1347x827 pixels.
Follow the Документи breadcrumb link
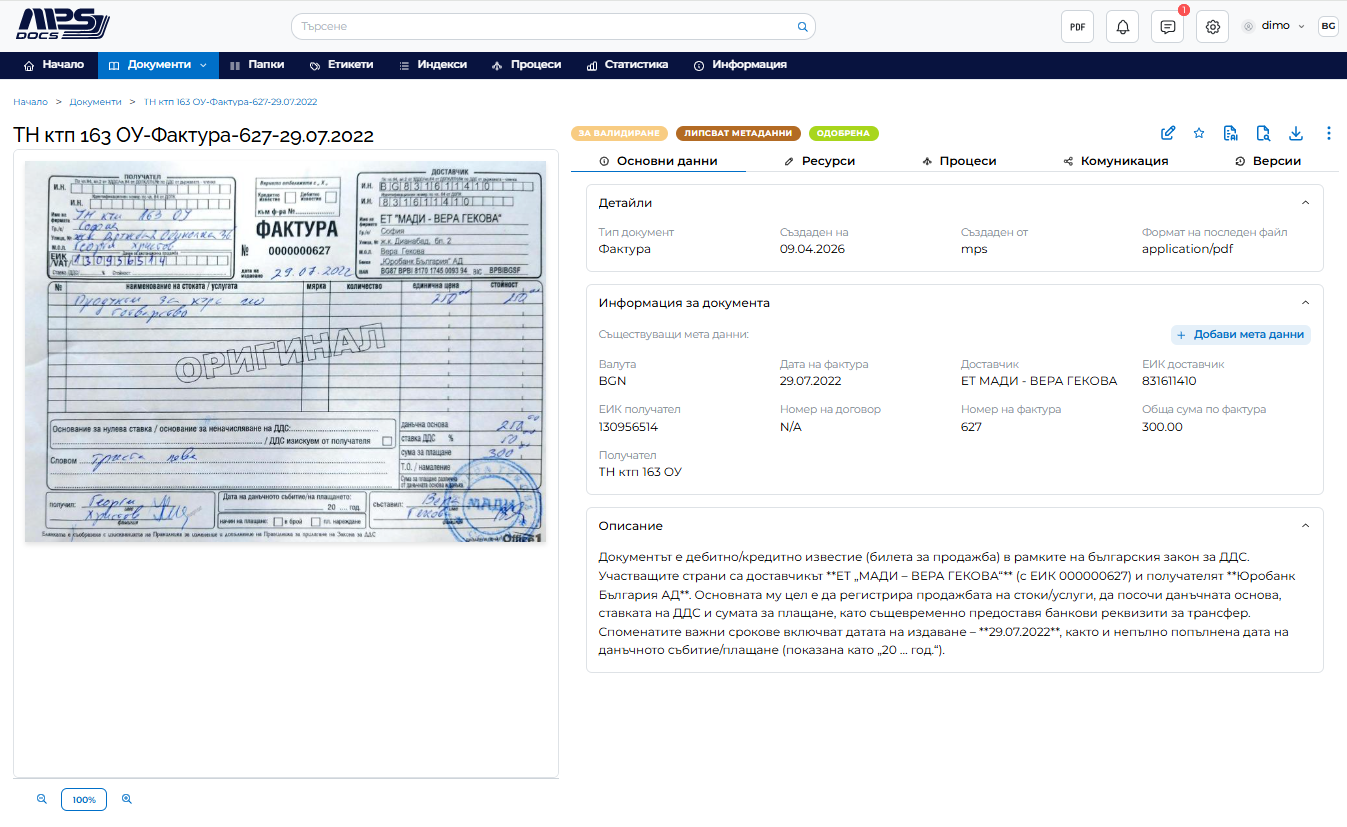[x=95, y=102]
